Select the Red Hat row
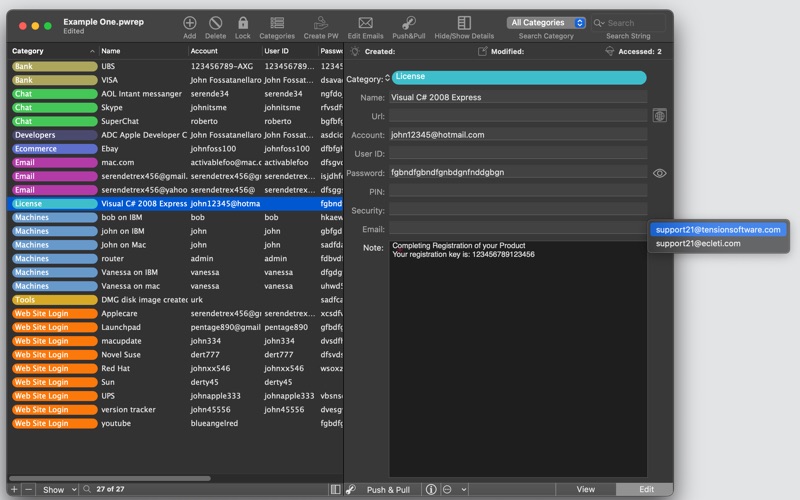Image resolution: width=800 pixels, height=500 pixels. click(x=175, y=368)
